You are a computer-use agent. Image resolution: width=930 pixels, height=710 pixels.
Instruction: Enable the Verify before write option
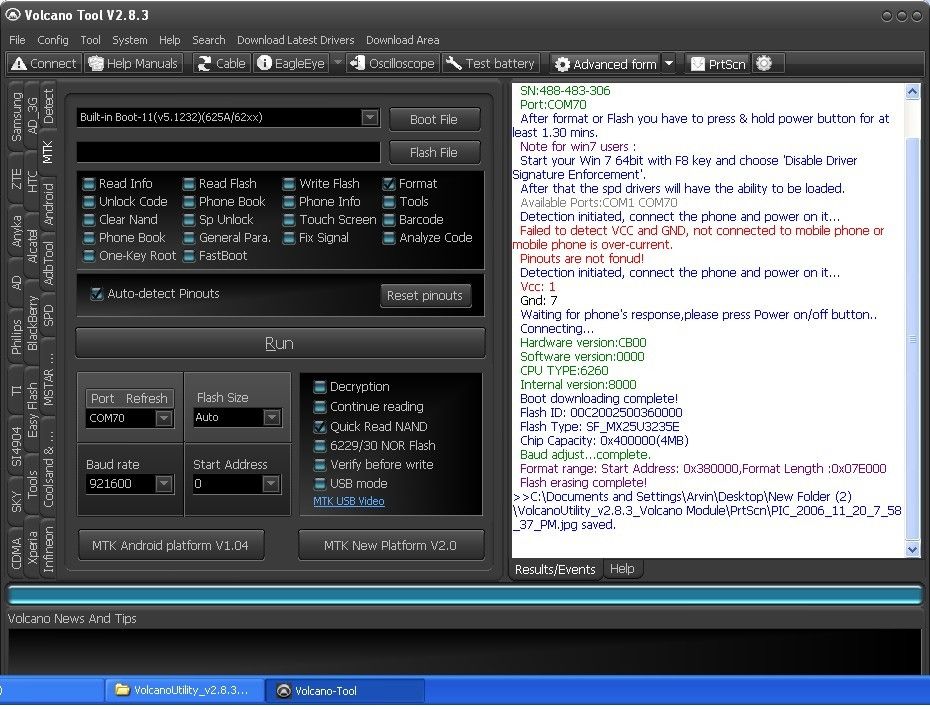(x=320, y=465)
